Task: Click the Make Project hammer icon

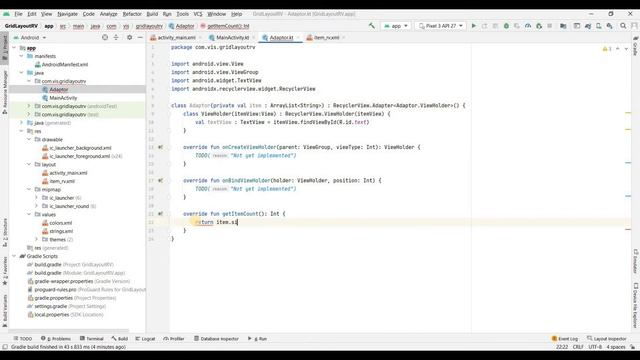Action: pos(371,26)
